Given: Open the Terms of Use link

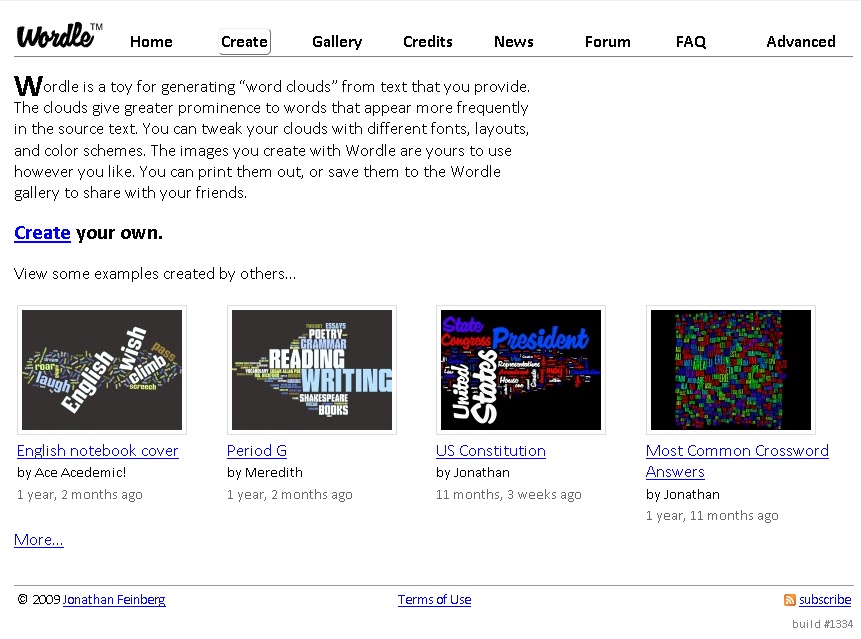Looking at the screenshot, I should pos(434,599).
